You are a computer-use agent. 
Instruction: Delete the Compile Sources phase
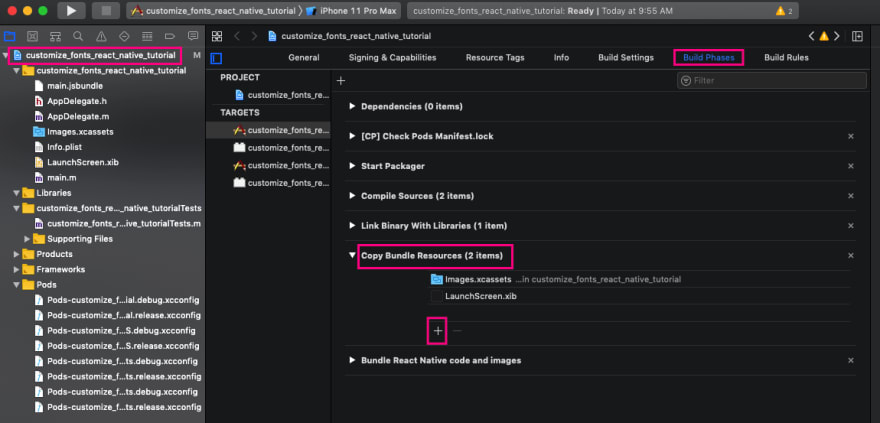pos(851,196)
